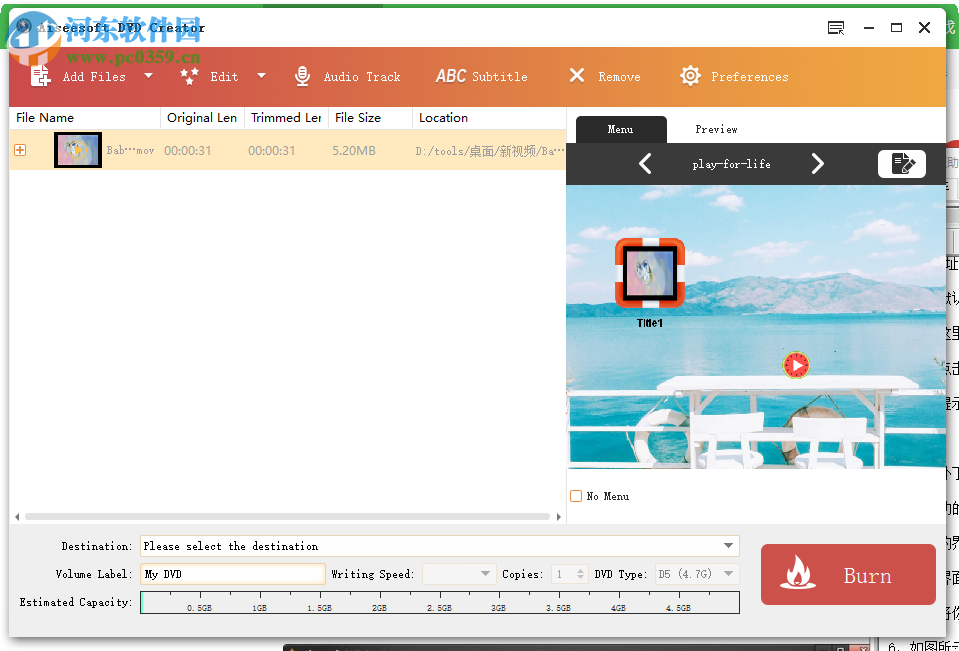Open the Add Files dropdown arrow
Image resolution: width=959 pixels, height=651 pixels.
point(147,75)
